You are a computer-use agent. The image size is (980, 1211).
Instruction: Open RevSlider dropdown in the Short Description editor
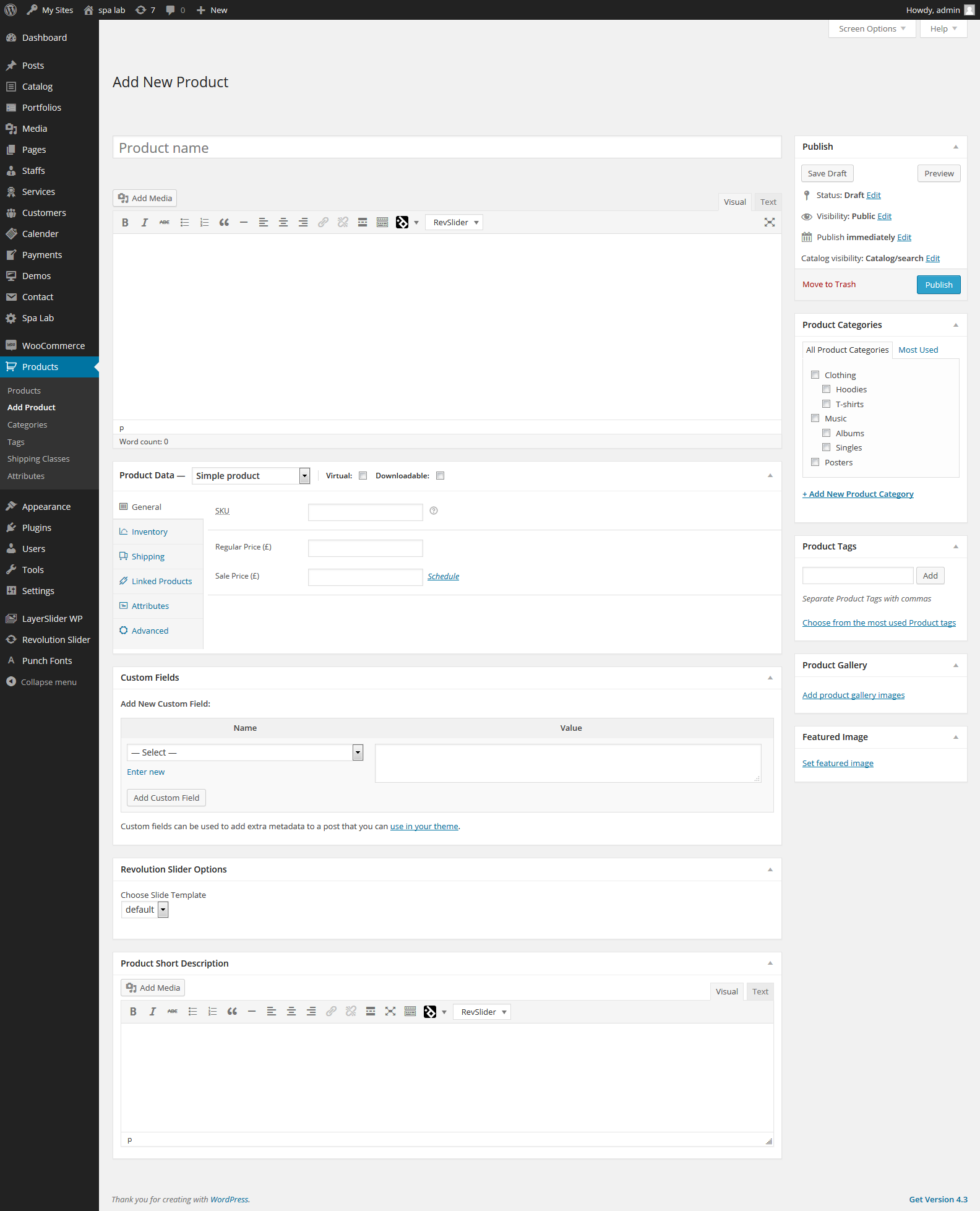(482, 1012)
